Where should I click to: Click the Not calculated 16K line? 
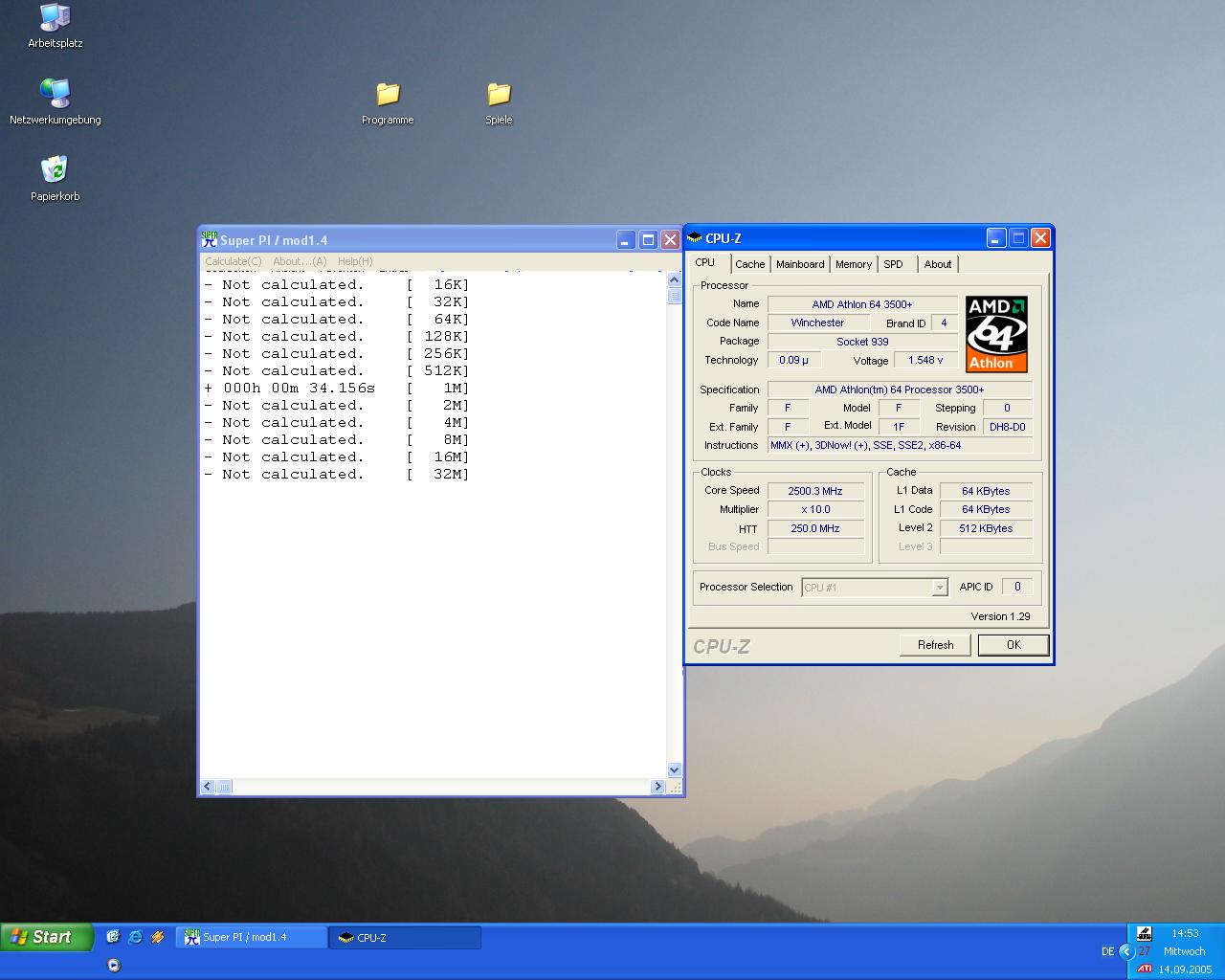[x=337, y=284]
